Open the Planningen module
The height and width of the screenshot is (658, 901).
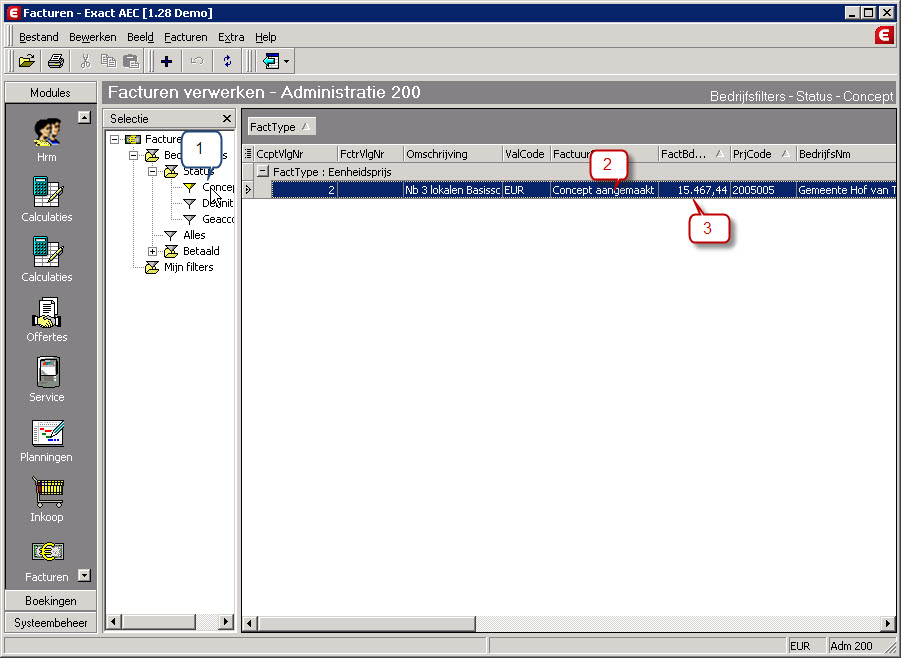(x=47, y=440)
